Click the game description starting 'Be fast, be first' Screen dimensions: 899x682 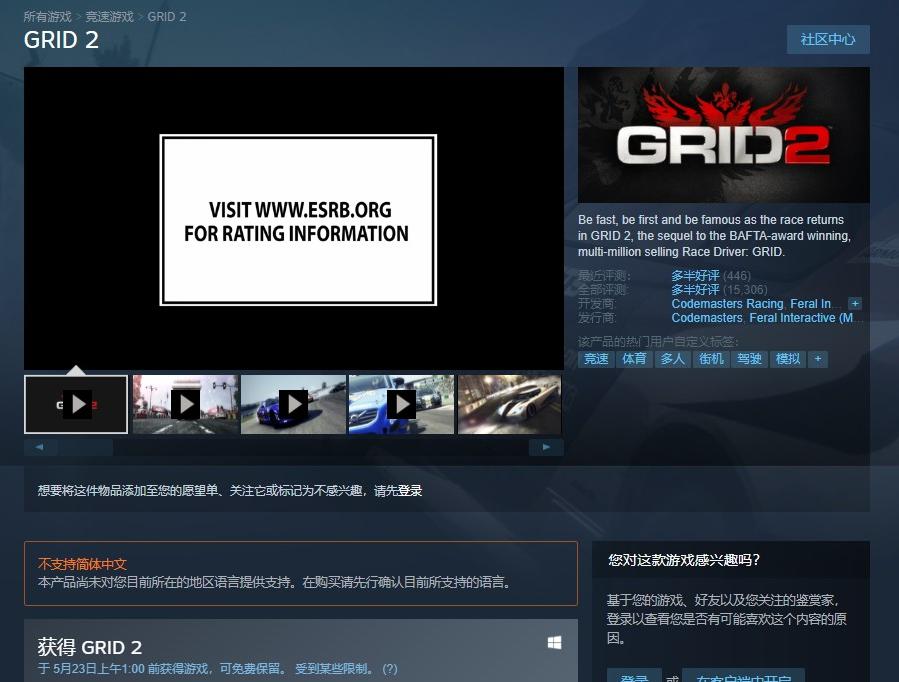pyautogui.click(x=714, y=236)
